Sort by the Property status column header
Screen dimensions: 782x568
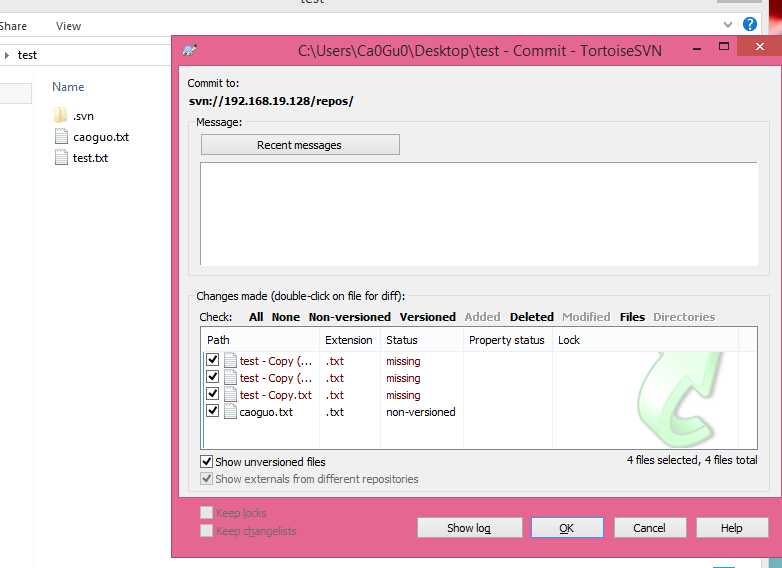[x=507, y=340]
